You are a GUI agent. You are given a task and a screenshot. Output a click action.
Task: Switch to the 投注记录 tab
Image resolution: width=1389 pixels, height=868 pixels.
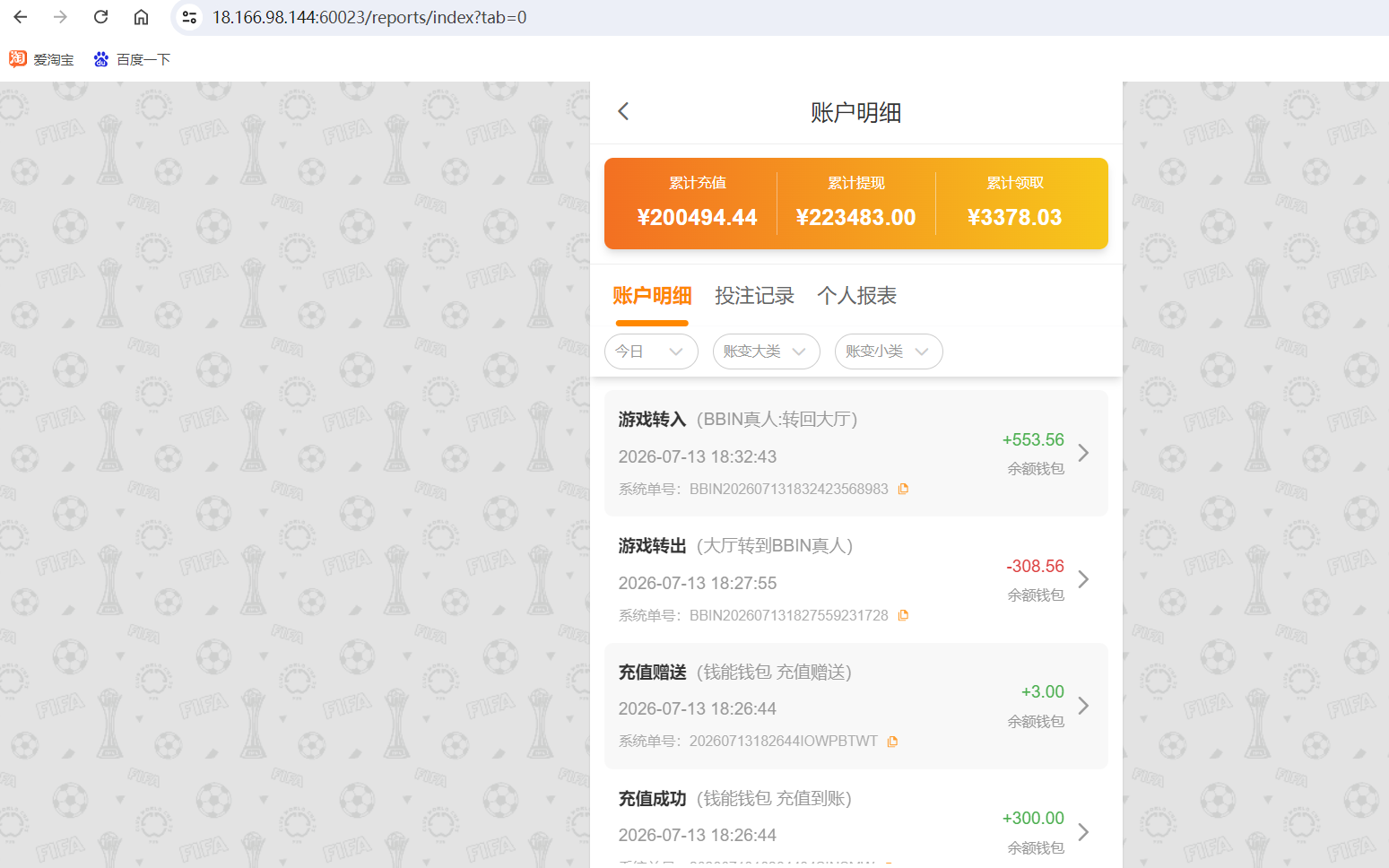pos(754,296)
